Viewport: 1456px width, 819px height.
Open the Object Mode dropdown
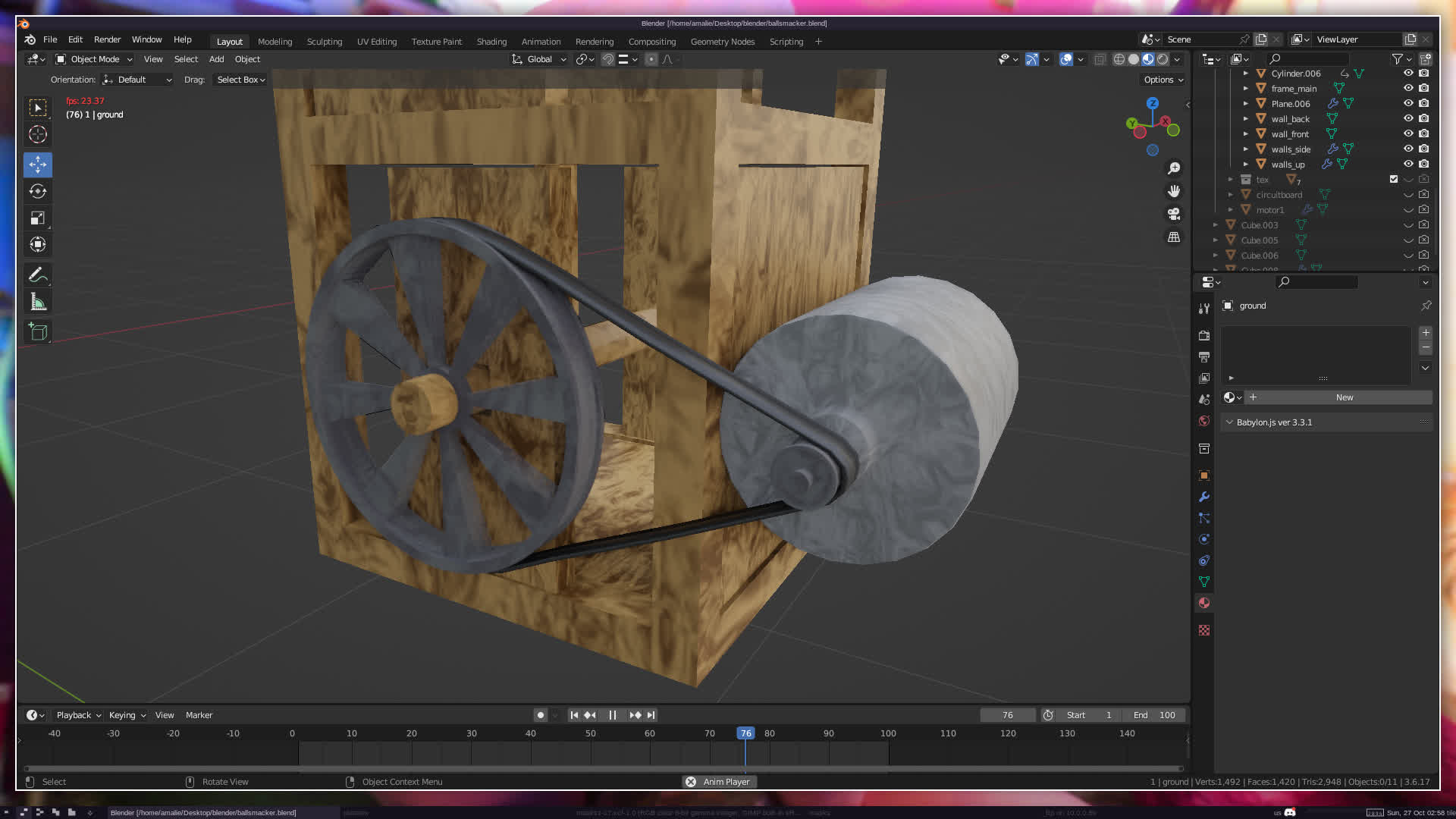pos(94,59)
